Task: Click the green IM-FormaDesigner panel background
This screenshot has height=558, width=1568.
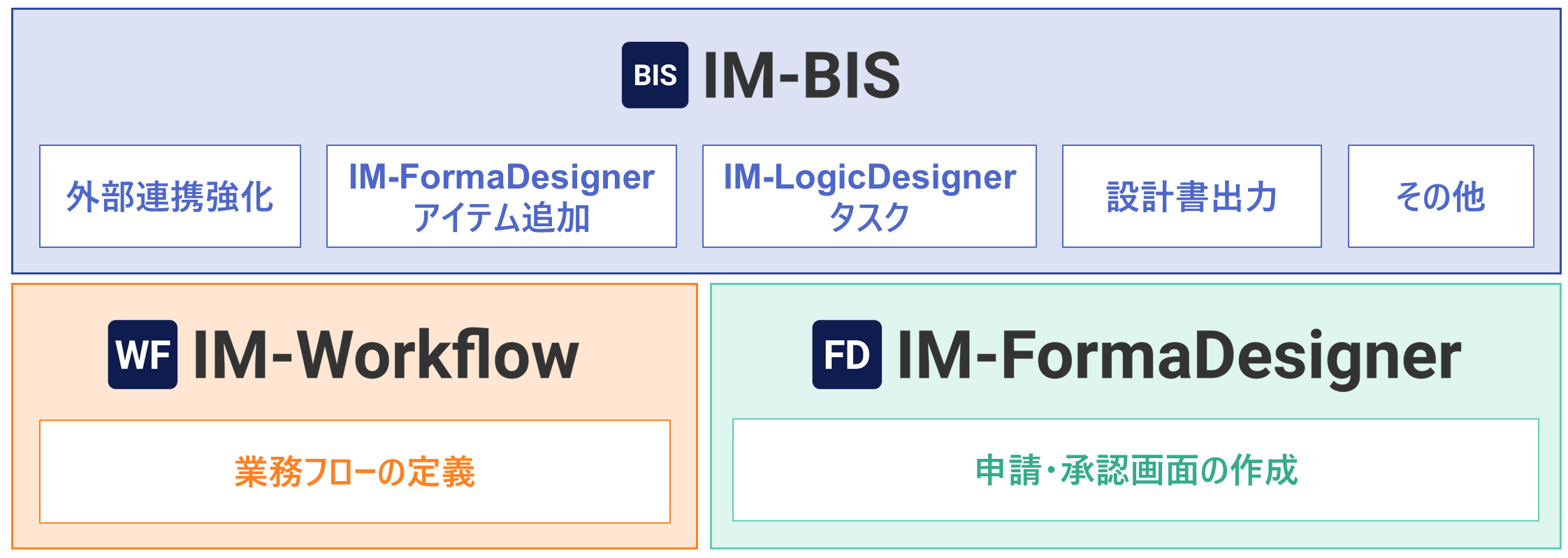Action: coord(1135,404)
